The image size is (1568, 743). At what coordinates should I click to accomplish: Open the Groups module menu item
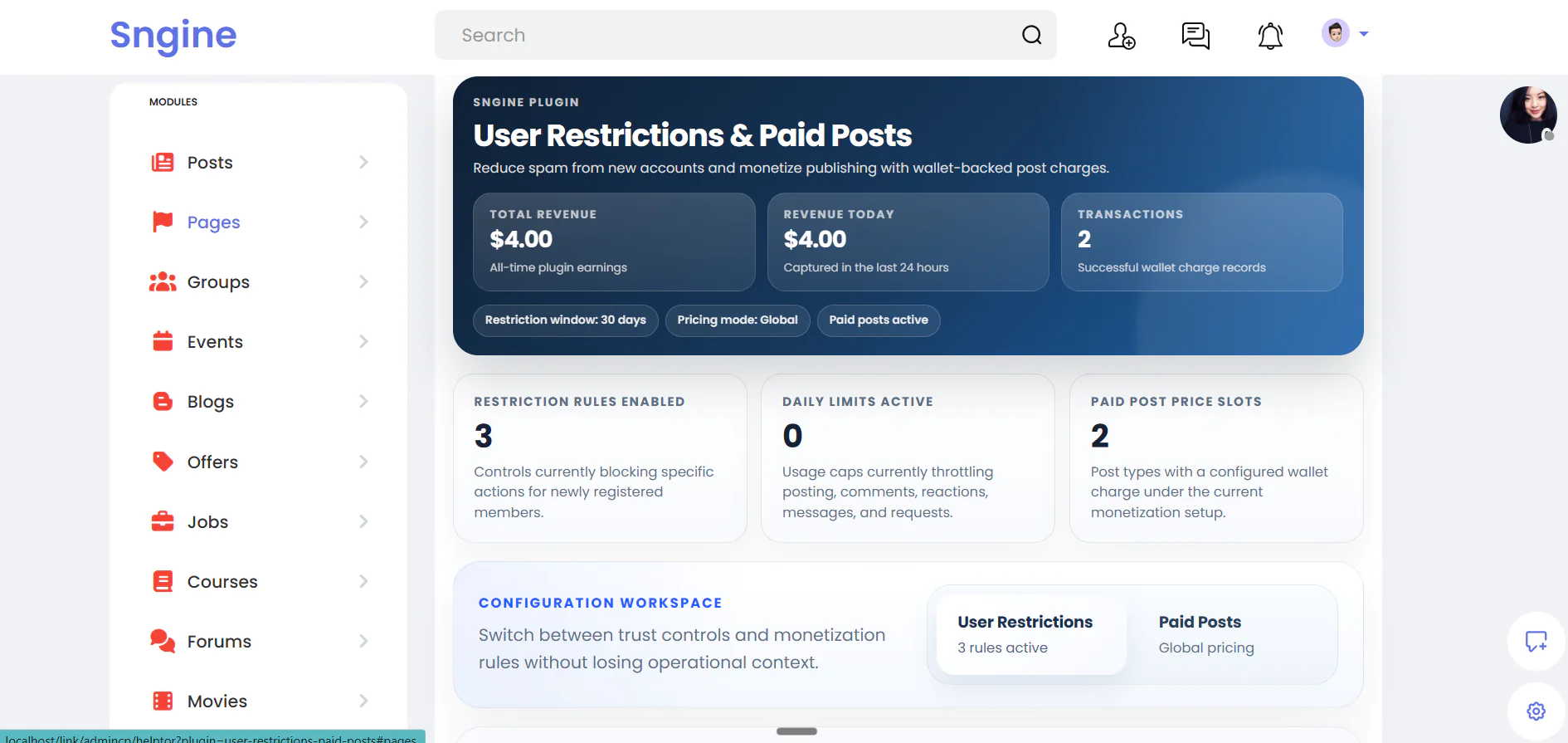pos(259,281)
